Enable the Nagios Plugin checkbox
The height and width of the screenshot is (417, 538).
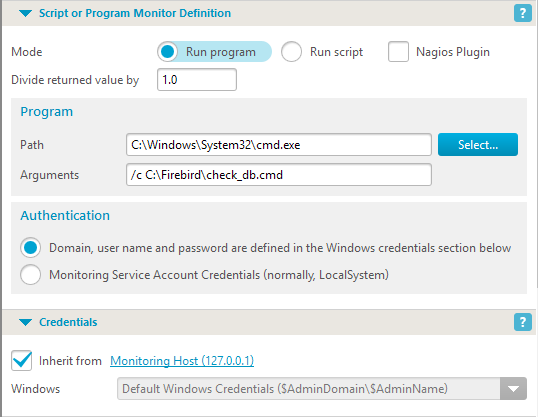click(x=398, y=52)
